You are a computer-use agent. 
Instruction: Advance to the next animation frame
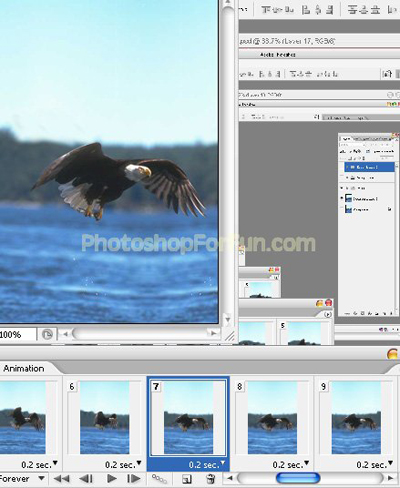(x=134, y=479)
